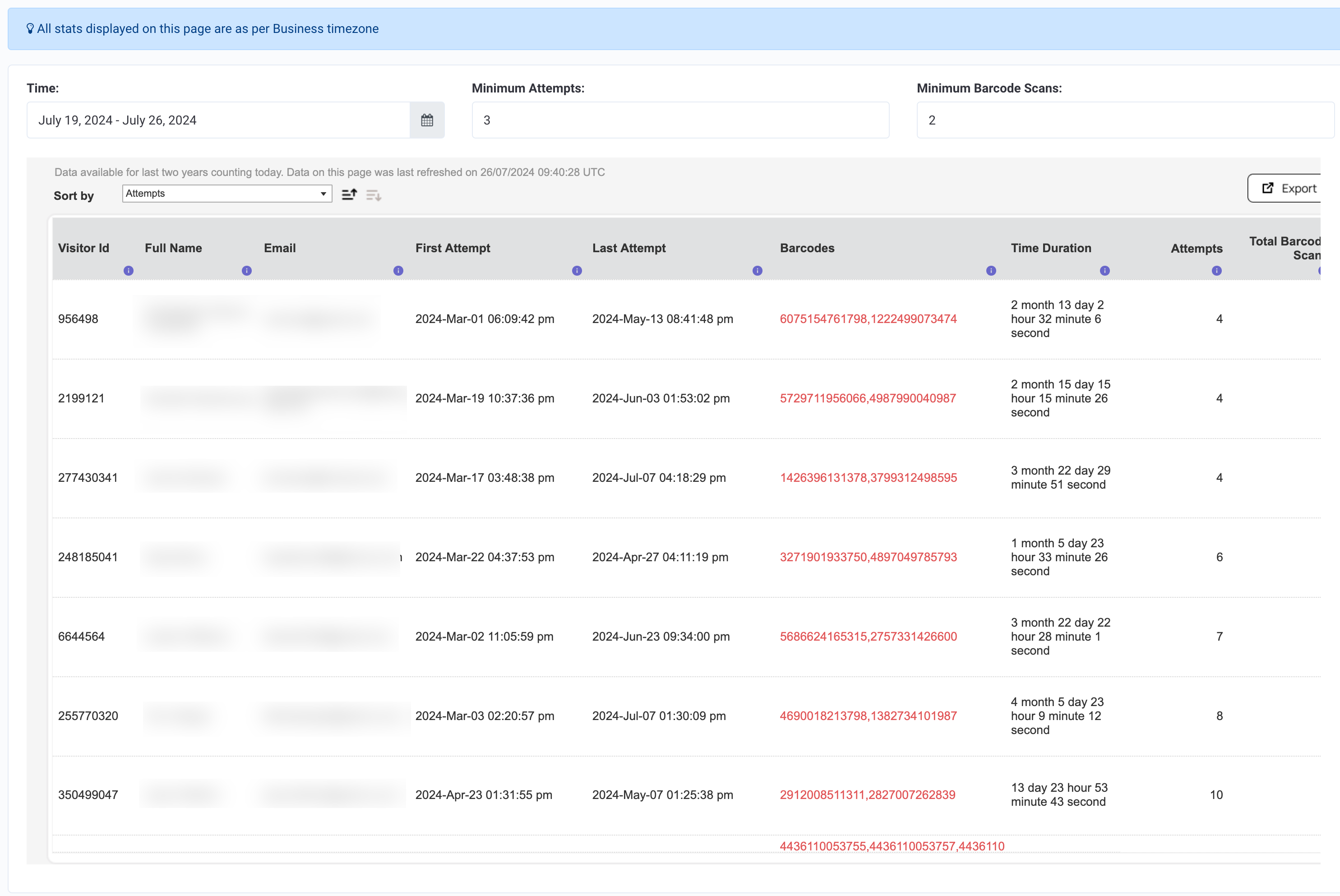This screenshot has height=896, width=1340.
Task: Open barcodes 6075154761798,1222499073474 link
Action: click(x=868, y=319)
